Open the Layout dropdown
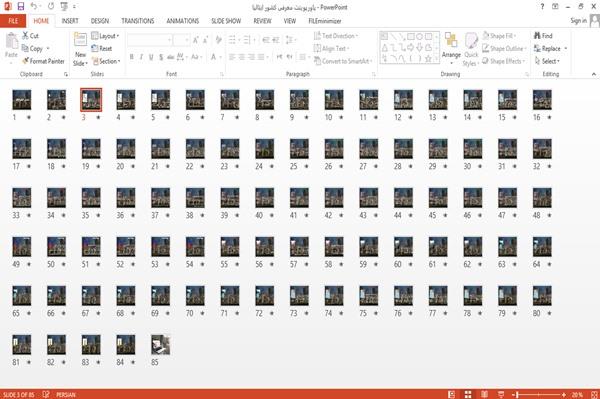The height and width of the screenshot is (399, 600). [x=105, y=36]
